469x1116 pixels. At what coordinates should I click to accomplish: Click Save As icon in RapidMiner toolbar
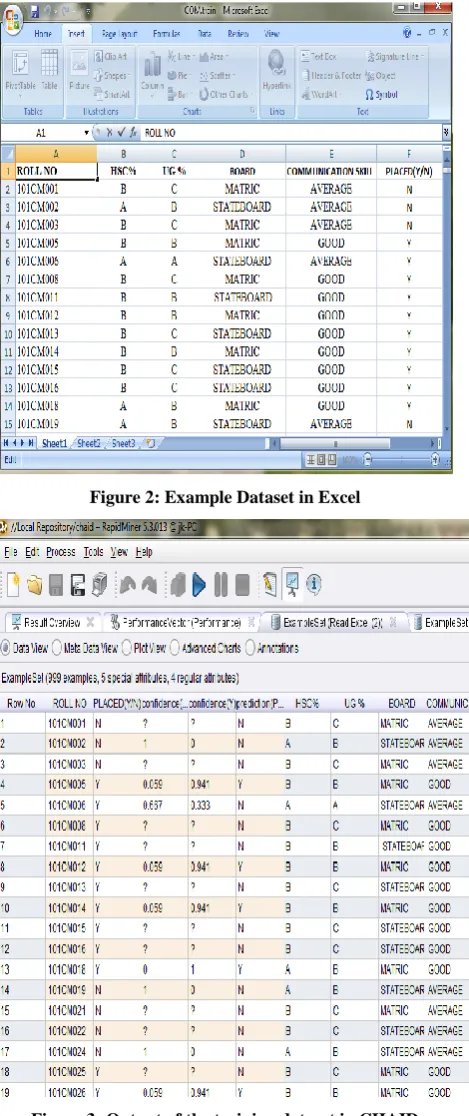point(77,584)
